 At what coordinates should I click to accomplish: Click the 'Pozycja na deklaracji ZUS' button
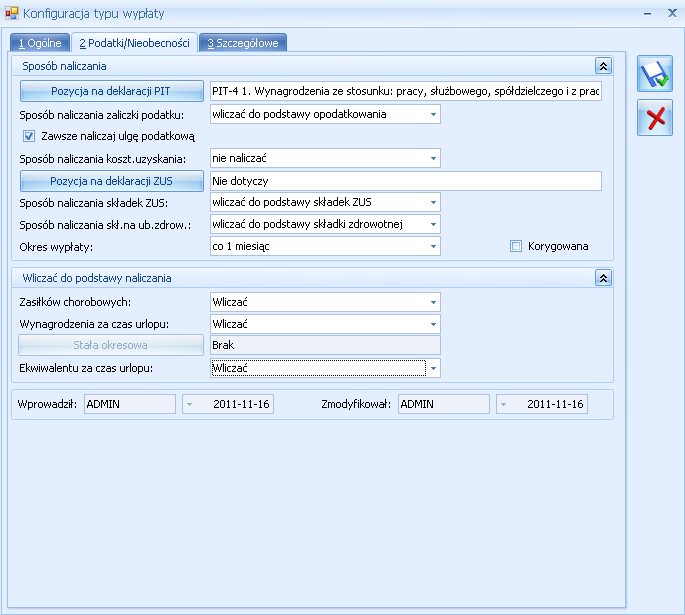click(111, 181)
